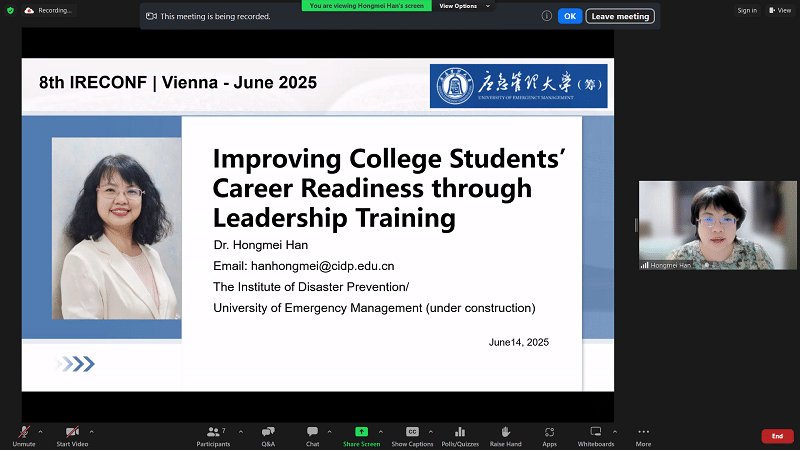Toggle Show Captions
Viewport: 800px width, 450px height.
click(x=412, y=434)
